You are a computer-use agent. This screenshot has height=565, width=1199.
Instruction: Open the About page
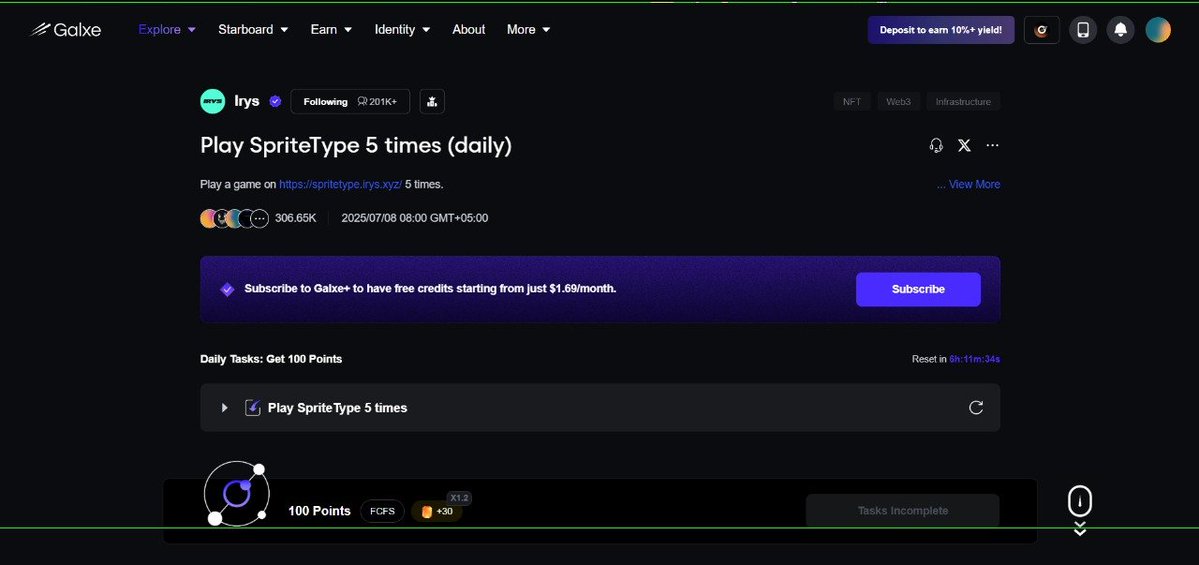469,30
